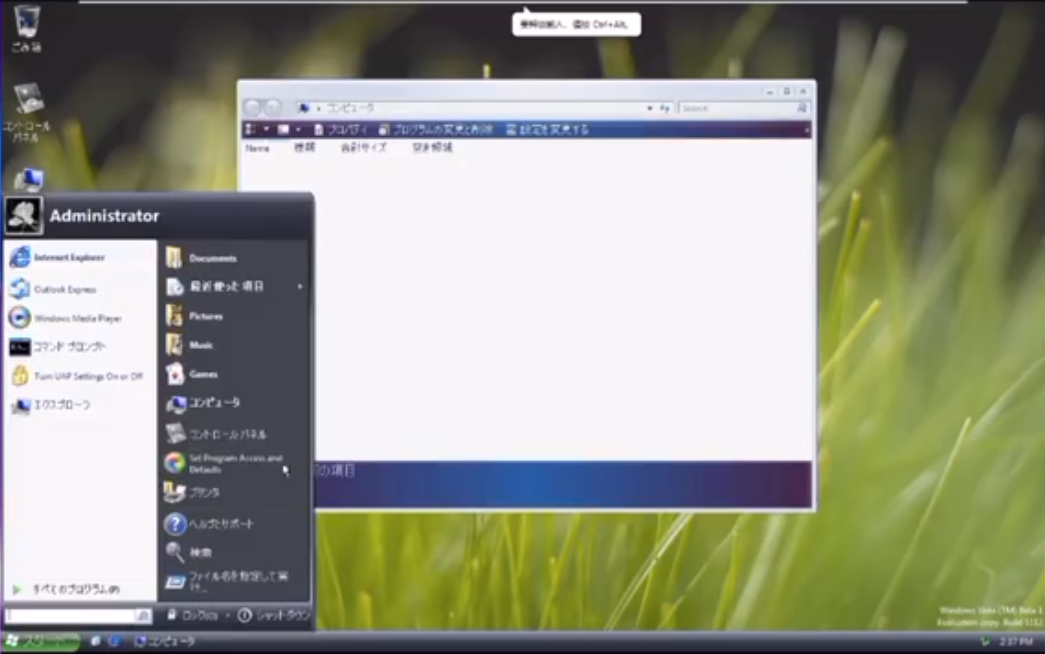Image resolution: width=1045 pixels, height=654 pixels.
Task: Open Documents from the Start menu
Action: (x=211, y=258)
